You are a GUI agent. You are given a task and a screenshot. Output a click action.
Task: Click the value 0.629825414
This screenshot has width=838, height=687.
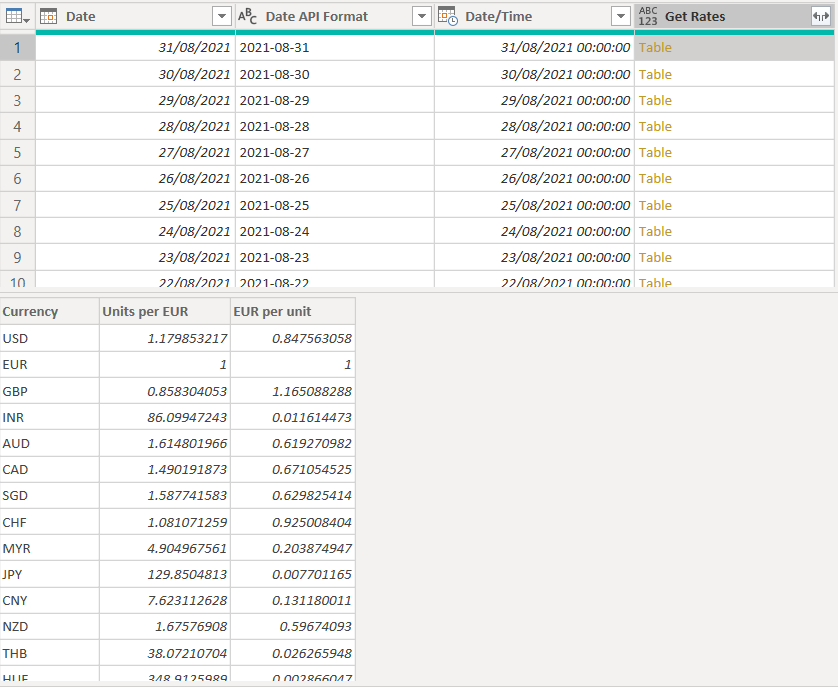[x=293, y=496]
